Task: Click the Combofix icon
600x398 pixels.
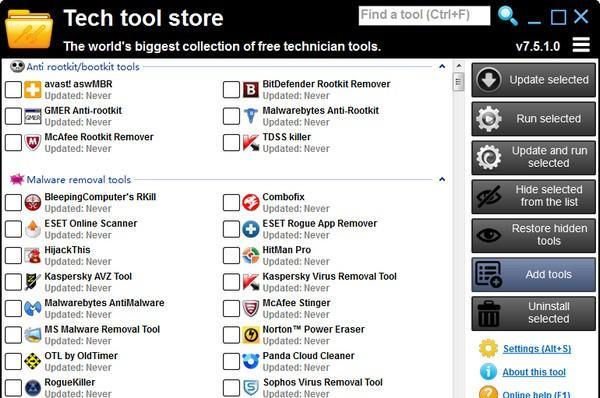Action: pyautogui.click(x=251, y=202)
